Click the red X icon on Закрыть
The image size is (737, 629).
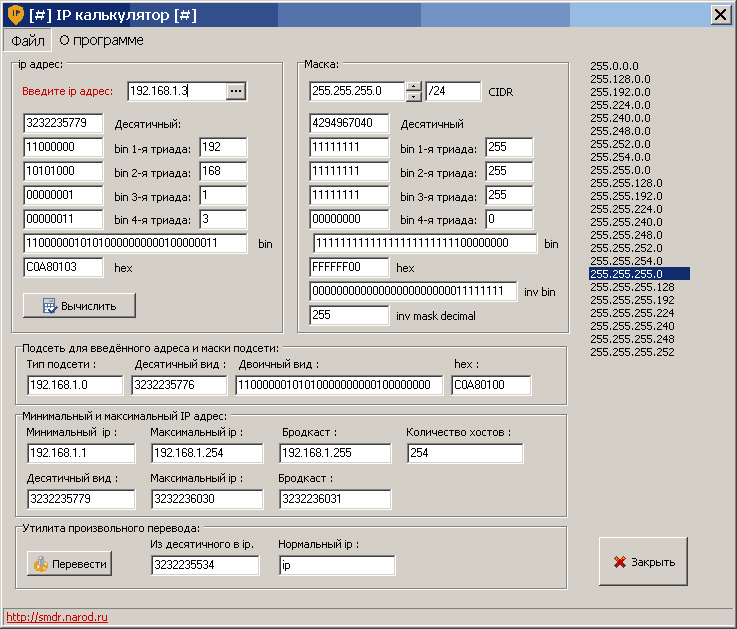(620, 562)
